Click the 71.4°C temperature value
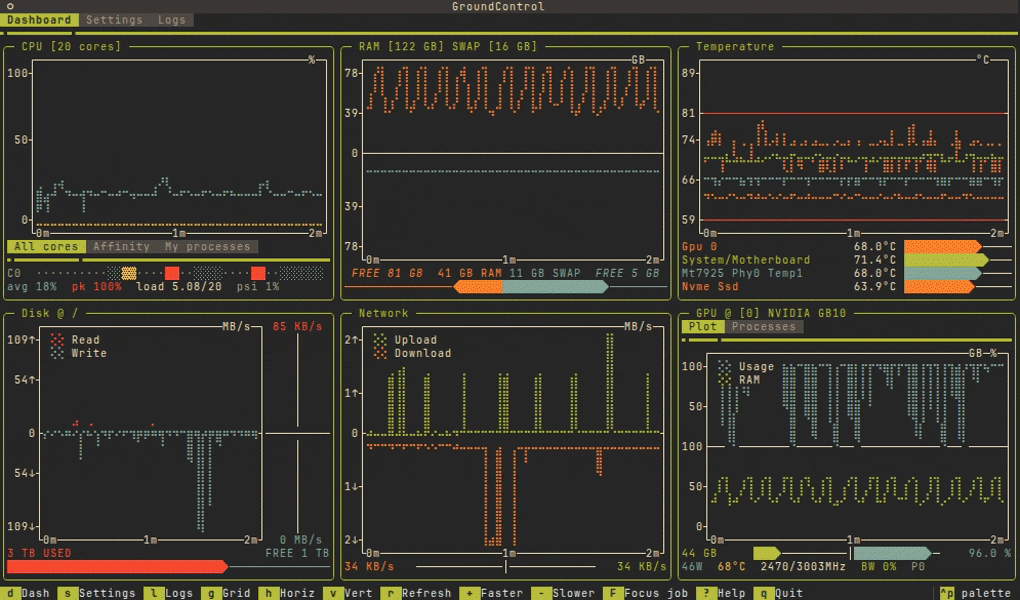 coord(874,260)
